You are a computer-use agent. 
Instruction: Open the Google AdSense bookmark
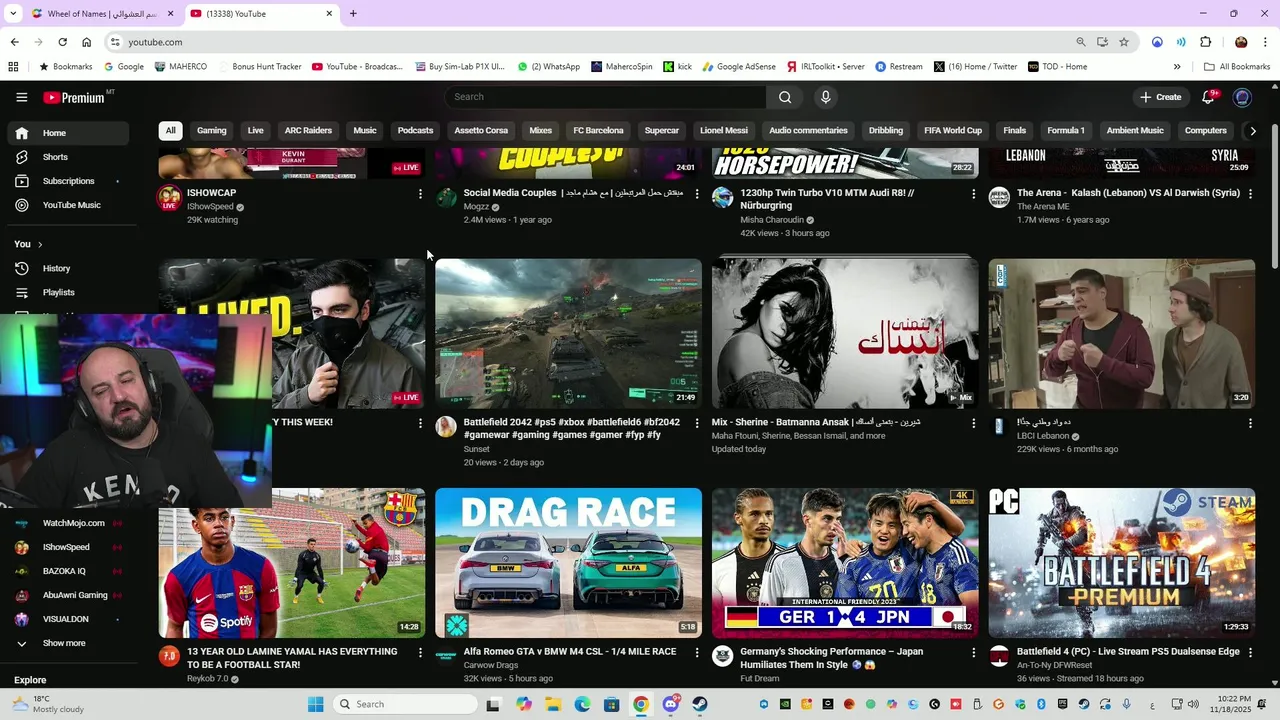[x=739, y=67]
